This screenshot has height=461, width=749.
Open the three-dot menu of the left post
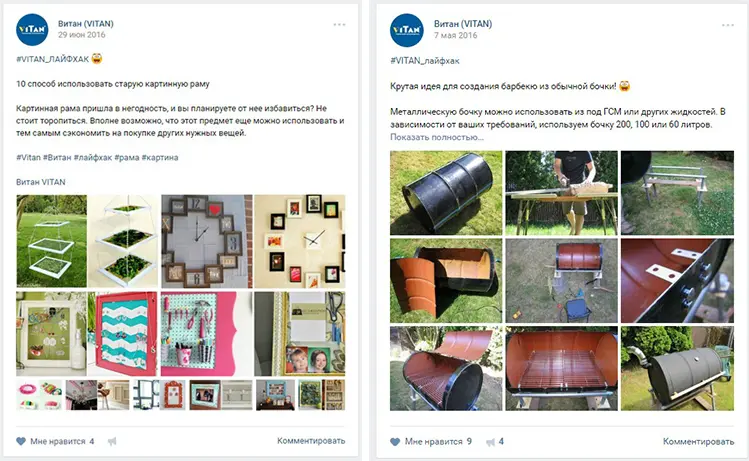tap(339, 24)
